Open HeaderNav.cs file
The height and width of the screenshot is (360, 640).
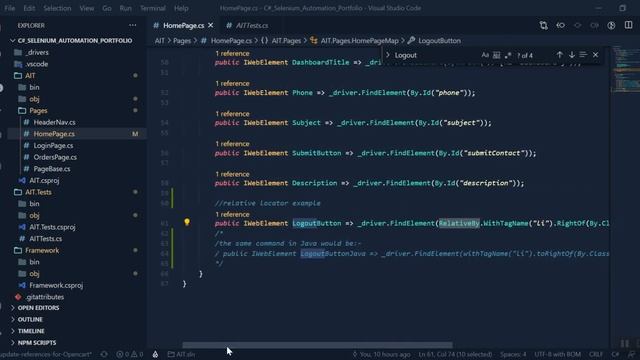pyautogui.click(x=54, y=122)
